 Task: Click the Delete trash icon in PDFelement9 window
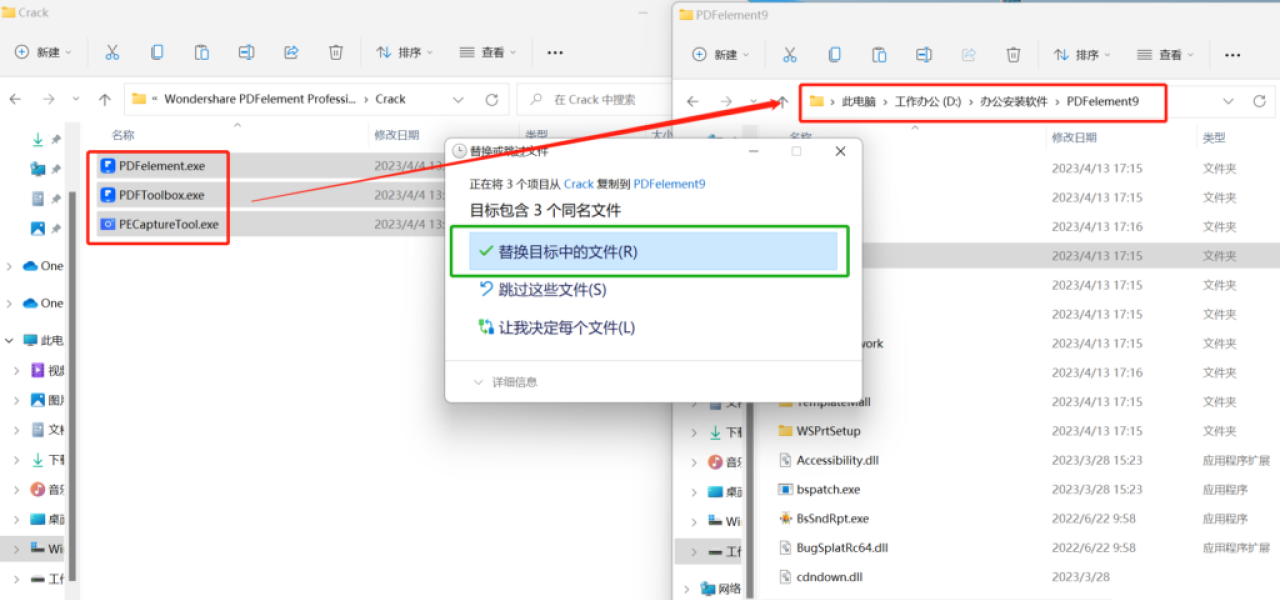coord(1013,54)
